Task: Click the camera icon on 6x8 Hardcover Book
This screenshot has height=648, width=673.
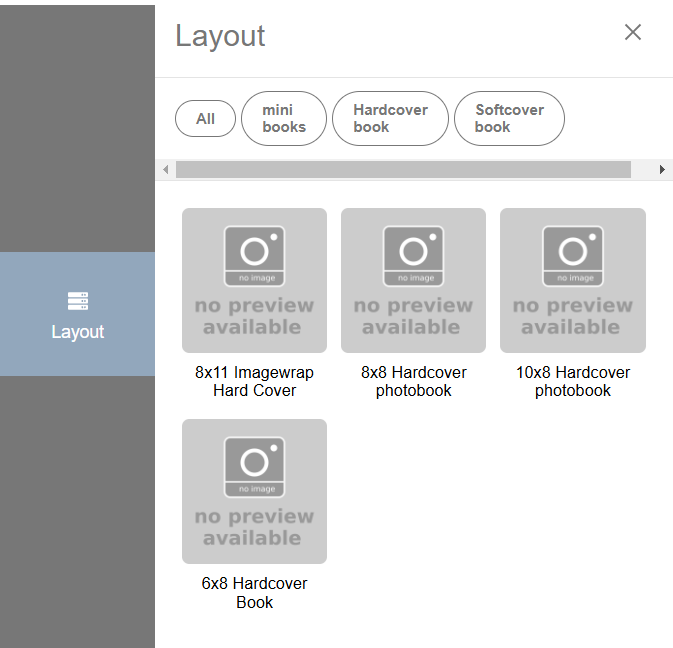Action: coord(254,467)
